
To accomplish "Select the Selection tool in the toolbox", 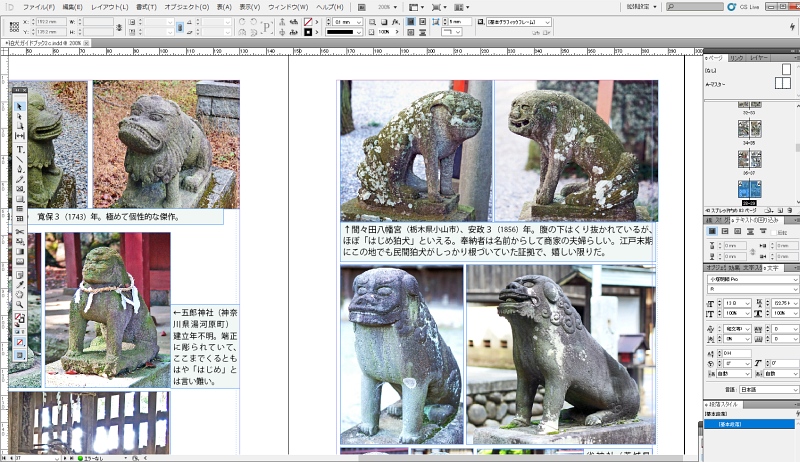I will [20, 106].
